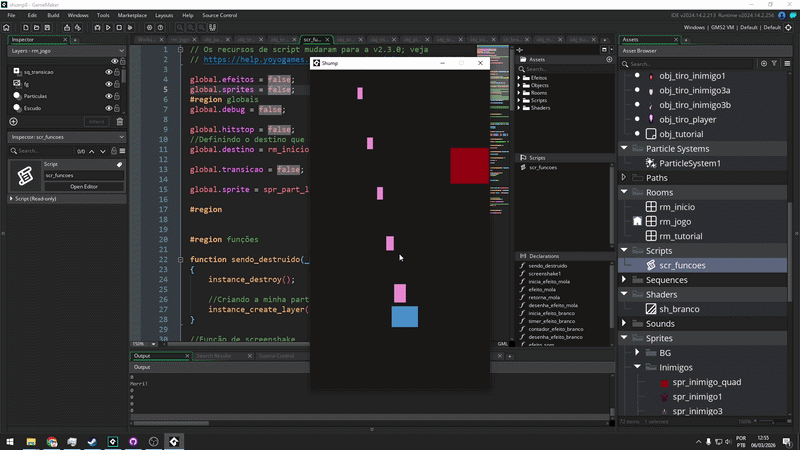Viewport: 800px width, 450px height.
Task: Open game options gear icon in toolbar
Action: pyautogui.click(x=149, y=28)
